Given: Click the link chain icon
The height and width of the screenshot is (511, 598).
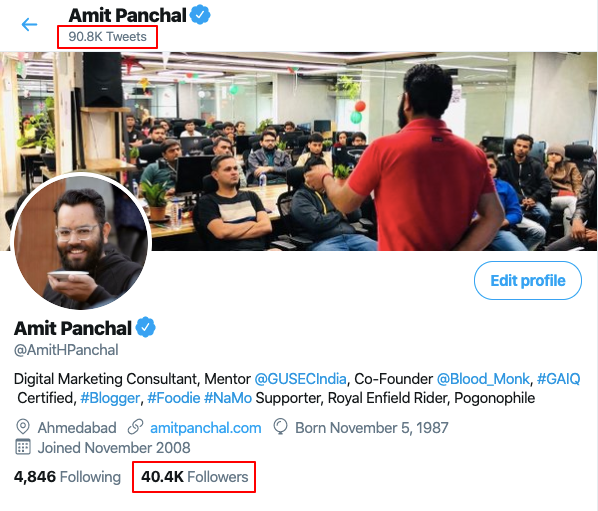Looking at the screenshot, I should pyautogui.click(x=135, y=427).
